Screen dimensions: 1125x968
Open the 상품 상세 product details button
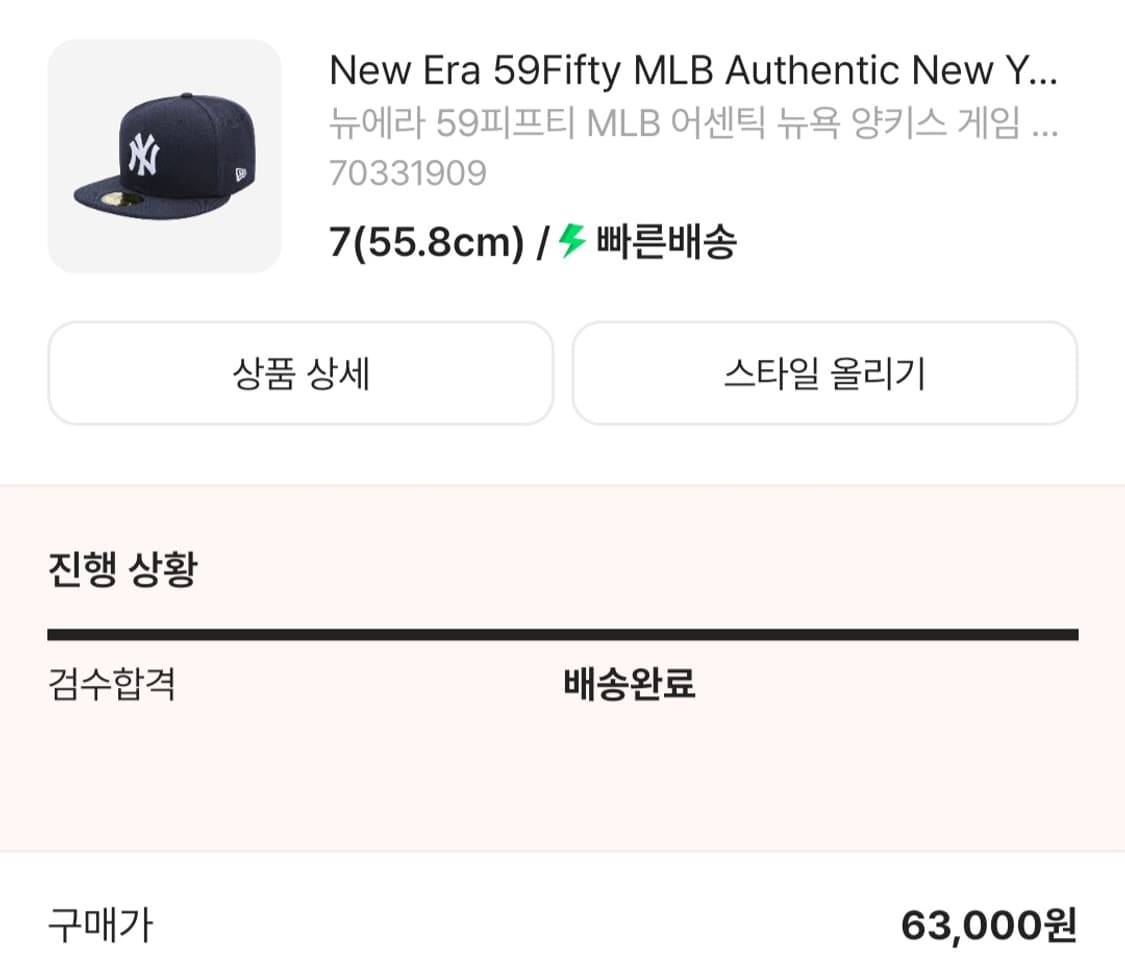(300, 373)
